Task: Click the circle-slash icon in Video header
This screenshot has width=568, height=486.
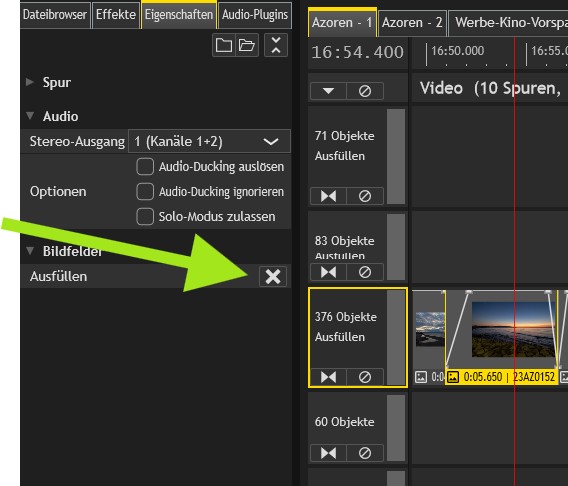Action: 365,91
